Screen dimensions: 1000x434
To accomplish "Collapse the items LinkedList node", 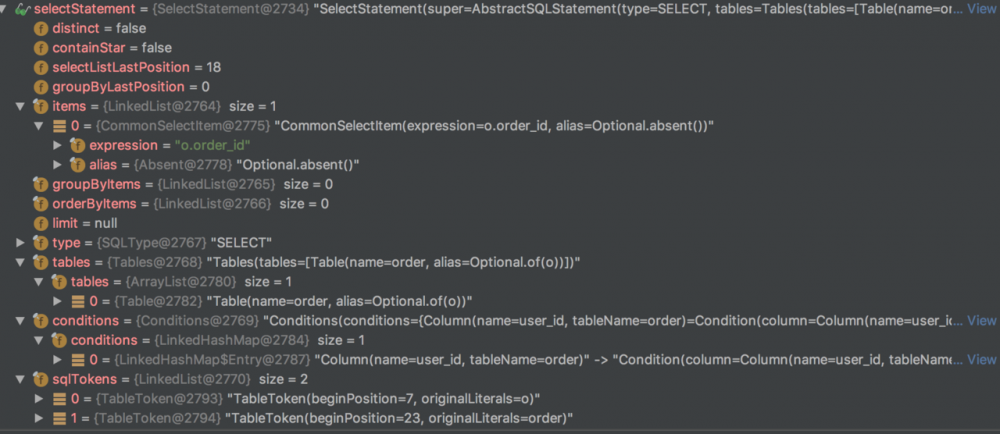I will tap(21, 106).
